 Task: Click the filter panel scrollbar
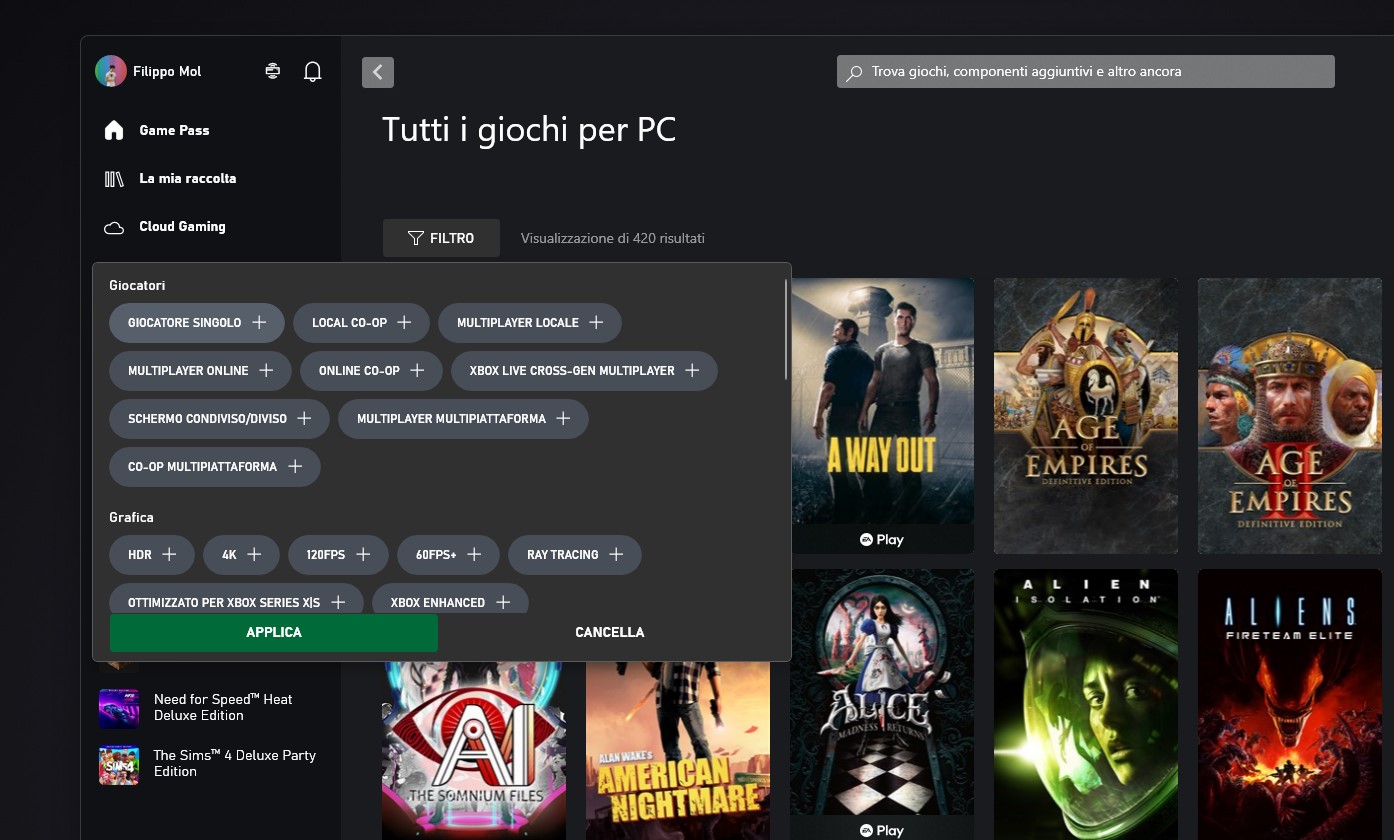(x=786, y=328)
